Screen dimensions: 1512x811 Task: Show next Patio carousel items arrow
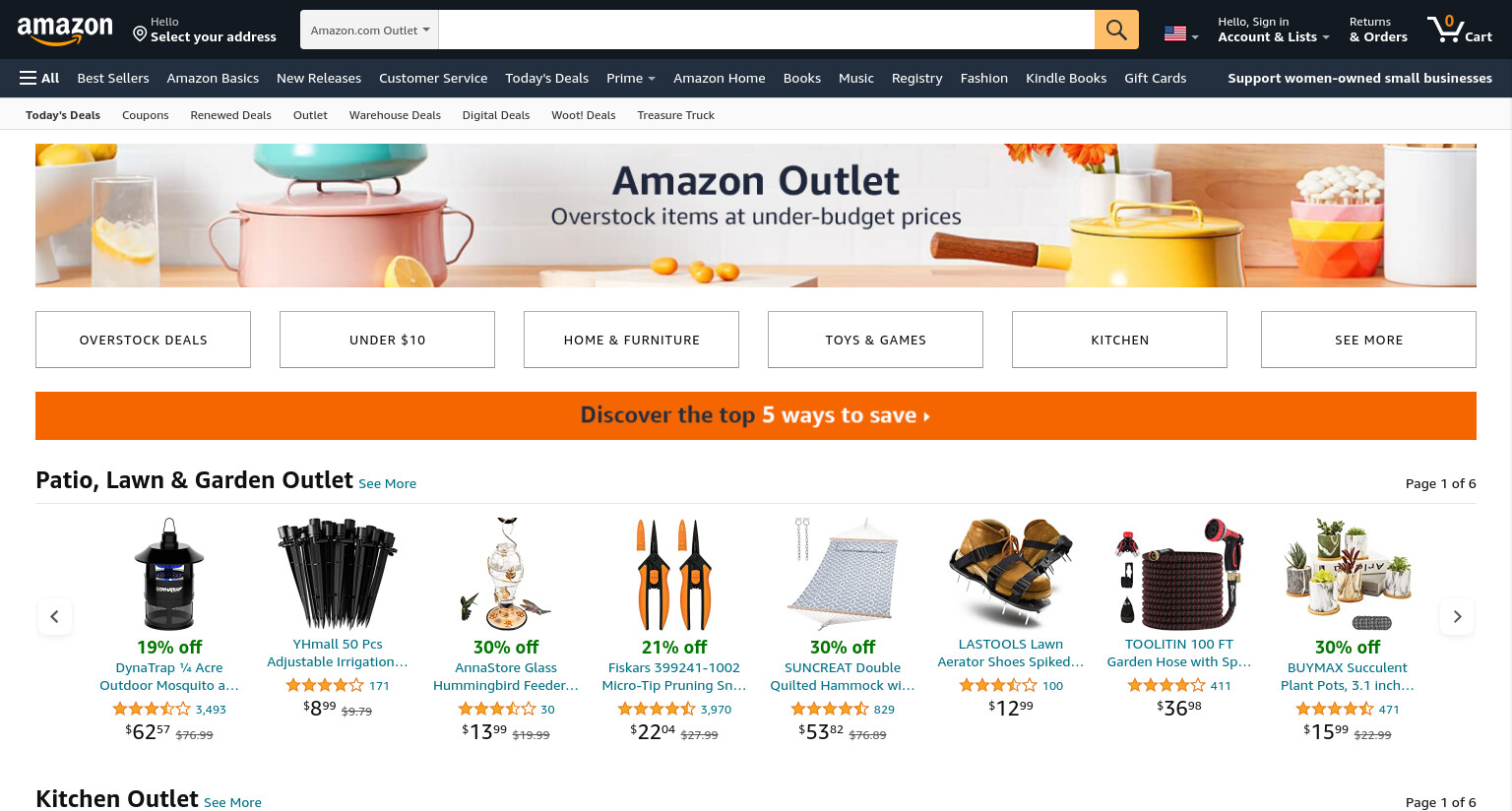tap(1457, 617)
